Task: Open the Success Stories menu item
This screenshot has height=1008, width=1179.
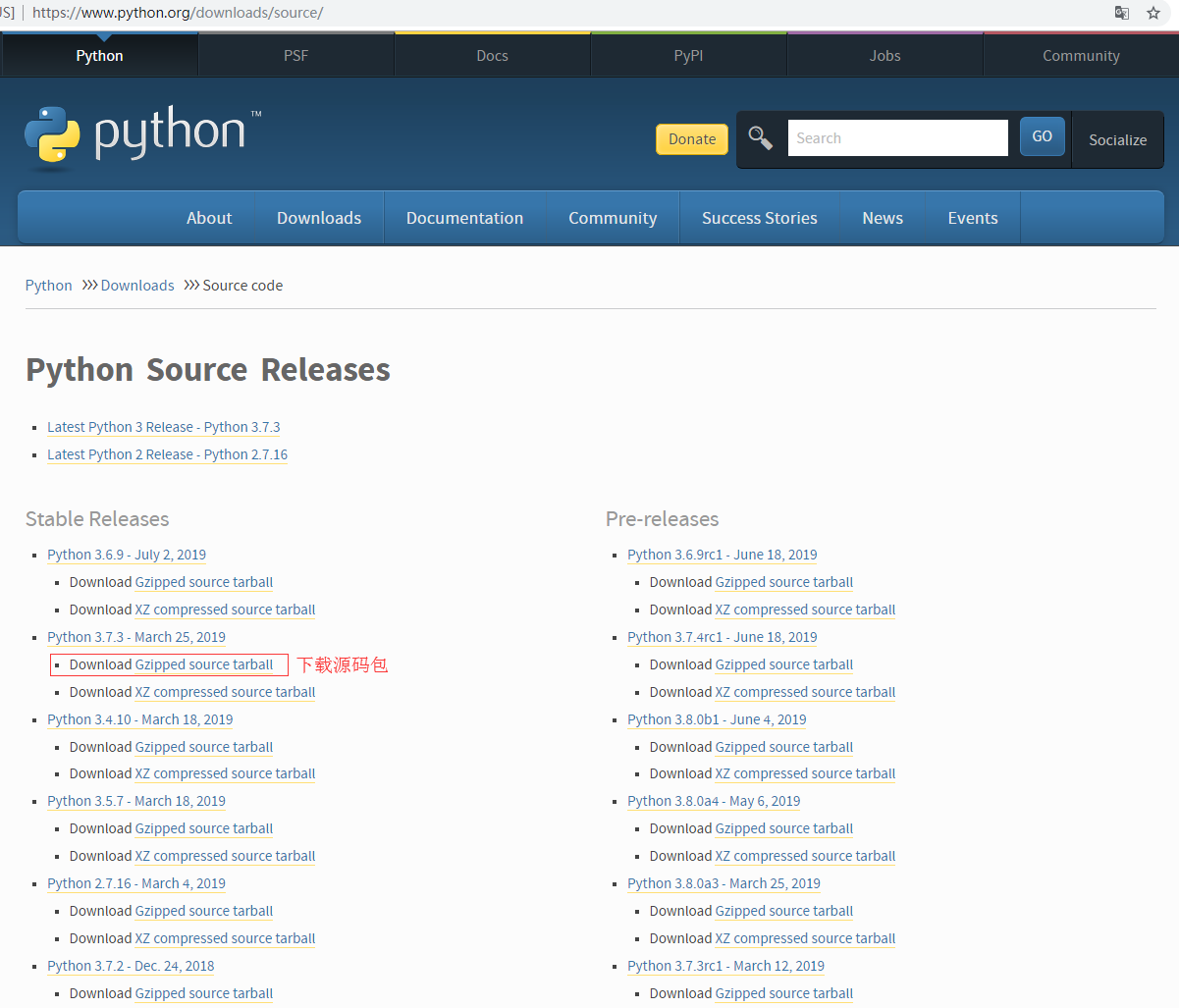Action: coord(759,218)
